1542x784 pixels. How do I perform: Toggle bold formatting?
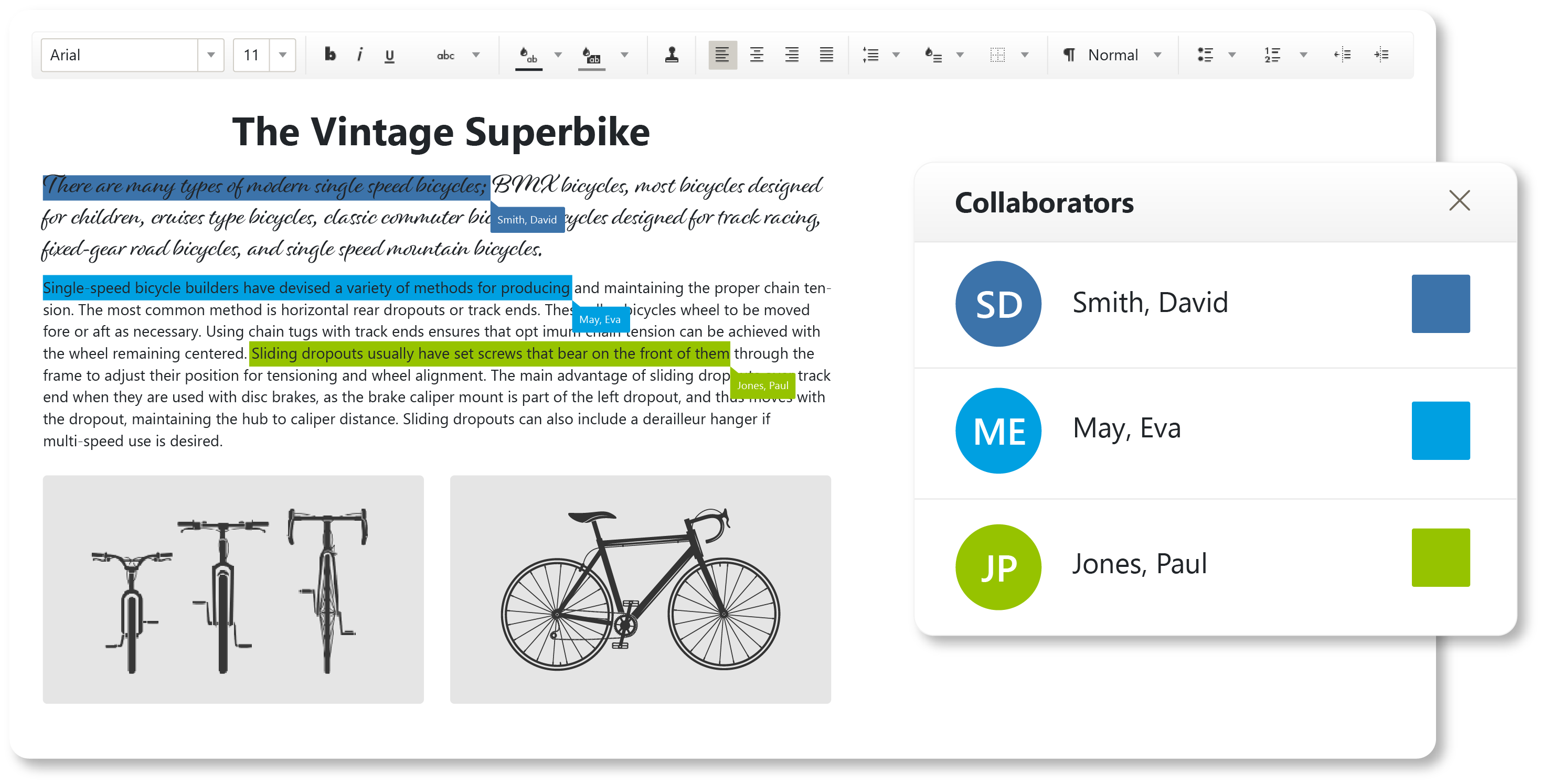[330, 55]
